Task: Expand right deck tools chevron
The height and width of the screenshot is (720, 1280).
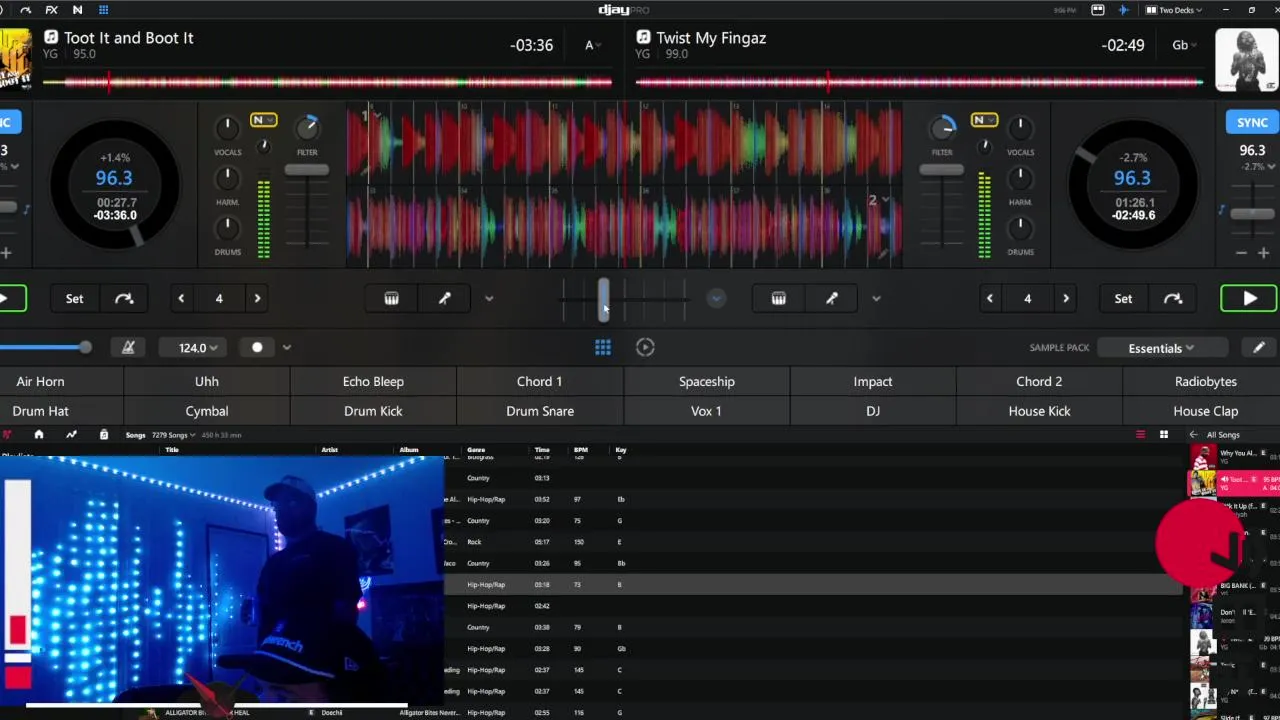Action: point(876,298)
